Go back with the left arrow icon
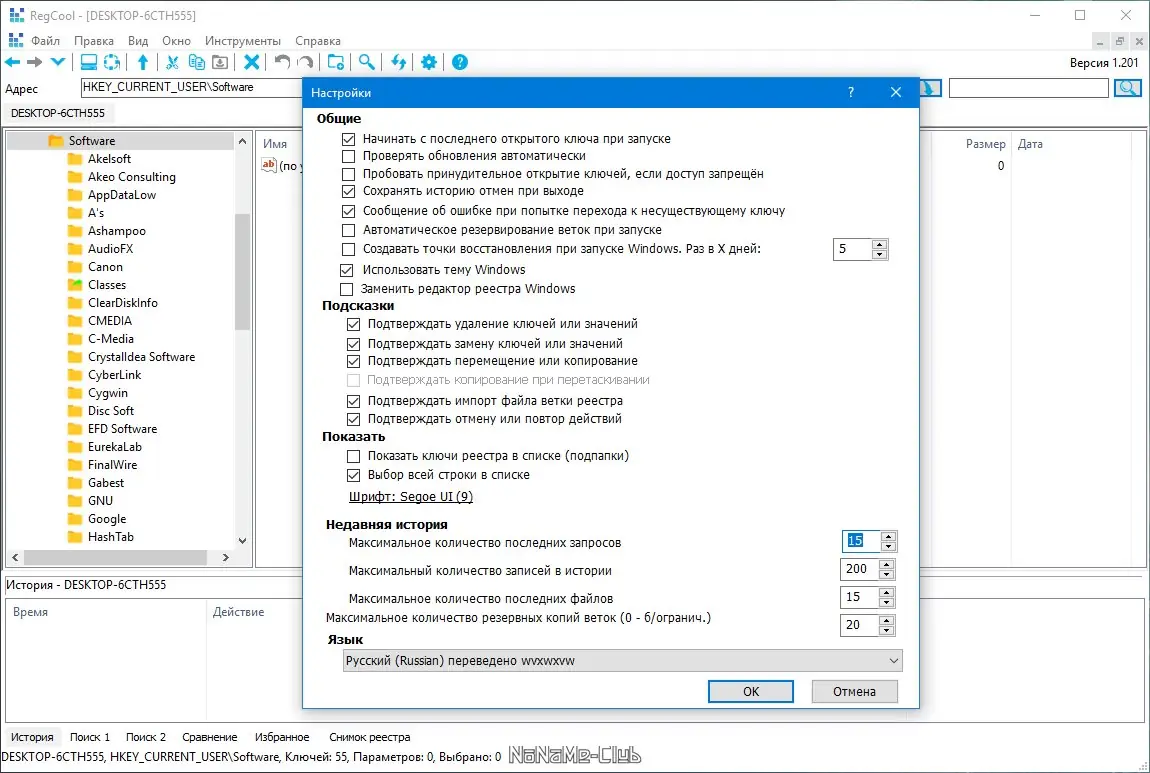Image resolution: width=1150 pixels, height=773 pixels. point(12,62)
